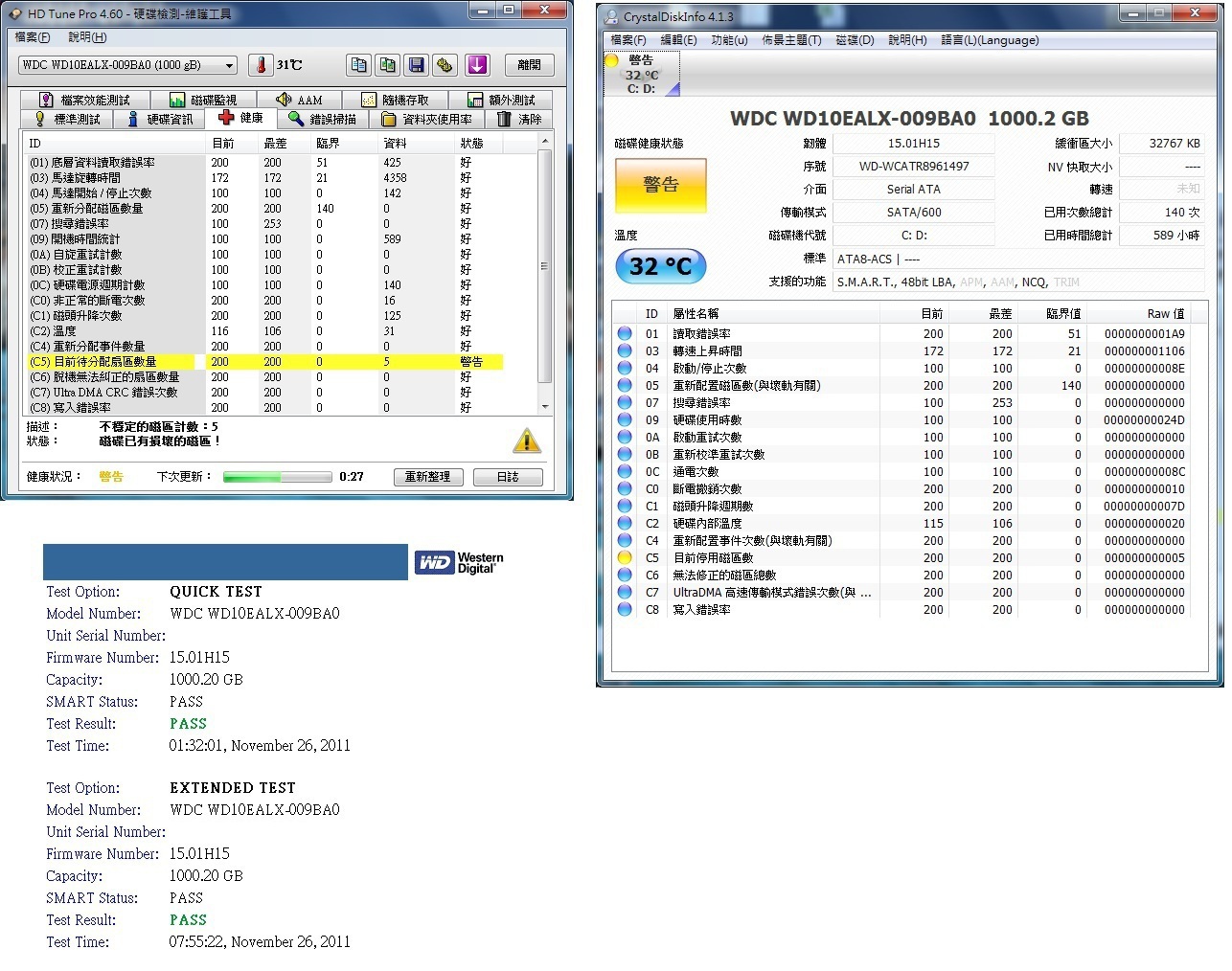Viewport: 1232px width, 971px height.
Task: Select the highlighted (C5) 目前待分配扇區數量 row
Action: click(265, 361)
